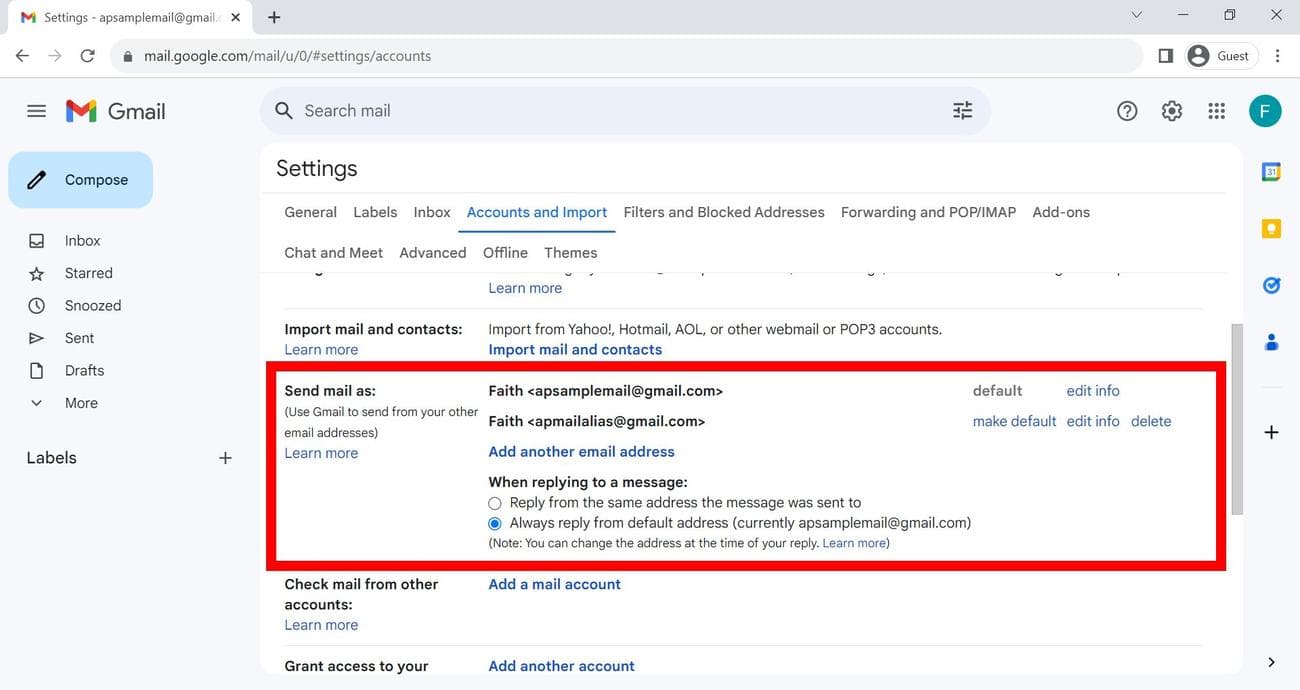This screenshot has height=690, width=1300.
Task: Open the Google apps grid
Action: 1216,111
